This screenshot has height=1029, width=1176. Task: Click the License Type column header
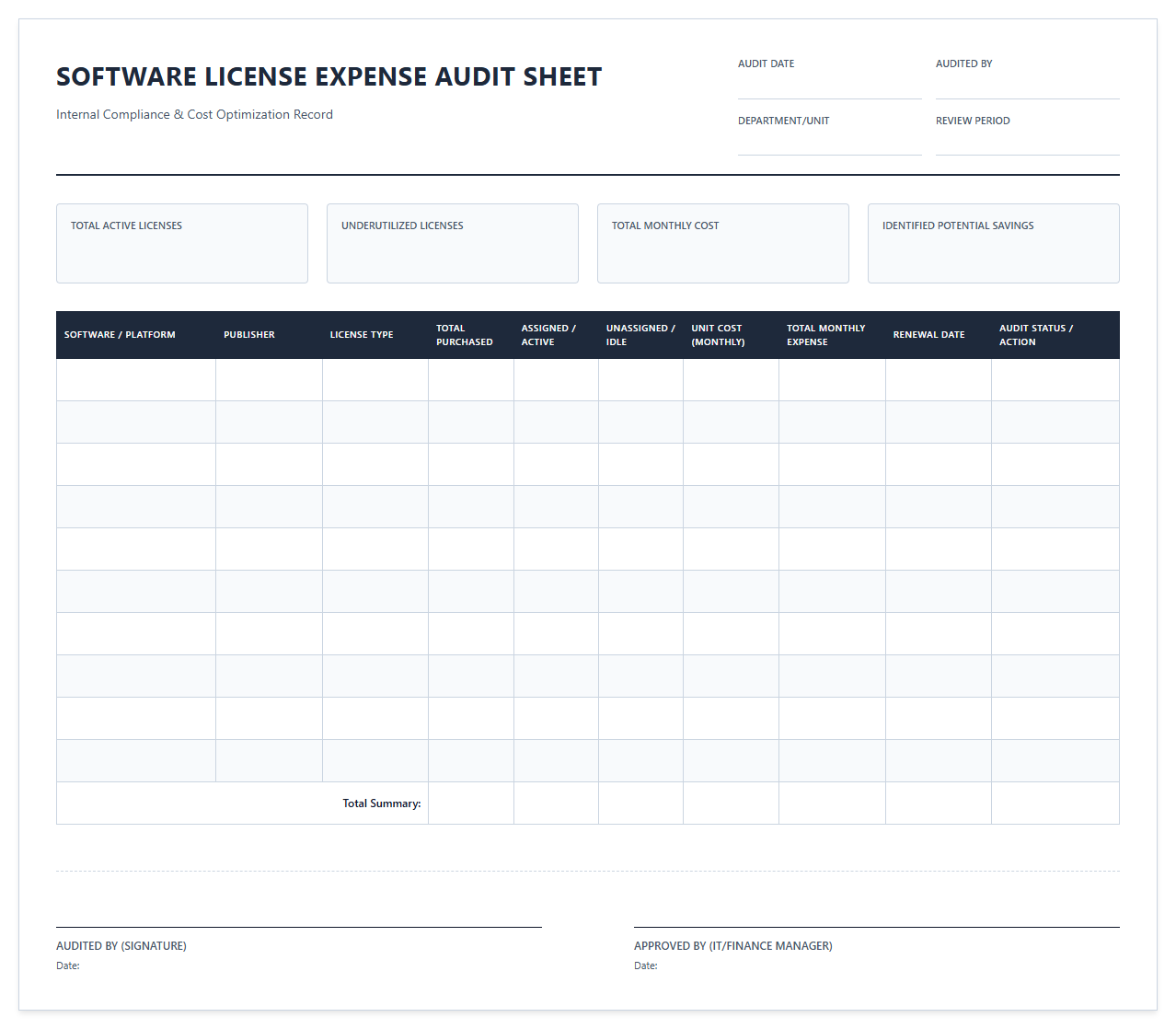click(x=375, y=335)
